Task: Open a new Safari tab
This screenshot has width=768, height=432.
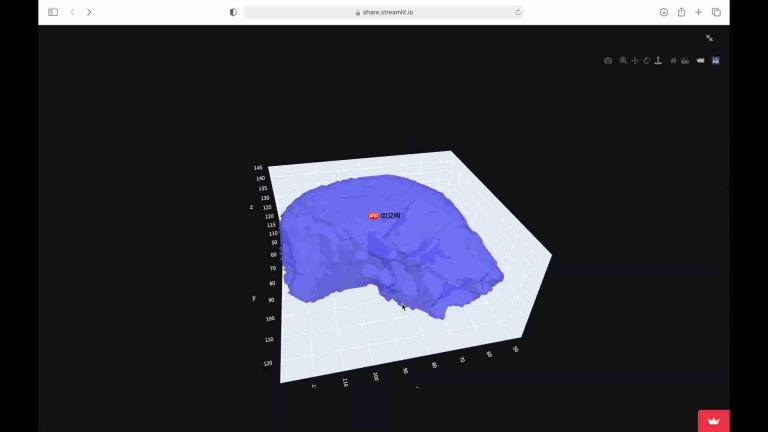Action: click(698, 12)
